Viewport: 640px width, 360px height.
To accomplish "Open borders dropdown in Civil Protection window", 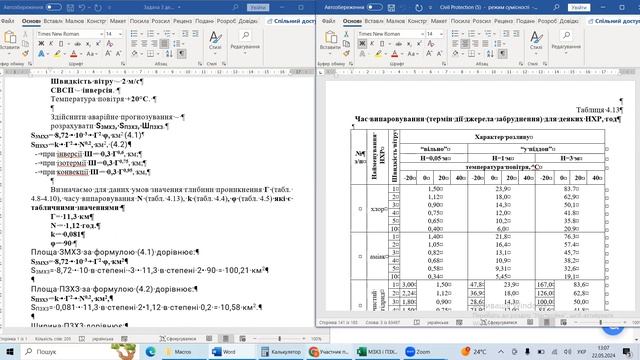I will 479,54.
